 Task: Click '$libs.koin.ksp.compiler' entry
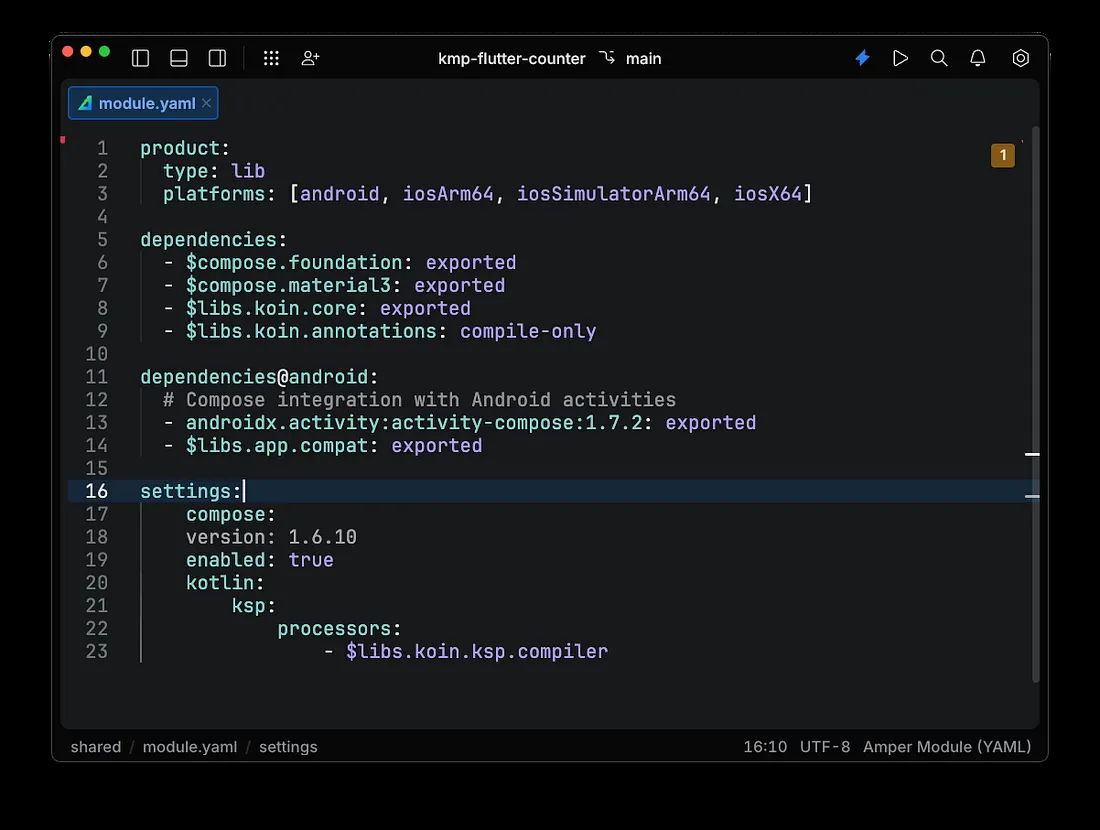click(x=476, y=651)
